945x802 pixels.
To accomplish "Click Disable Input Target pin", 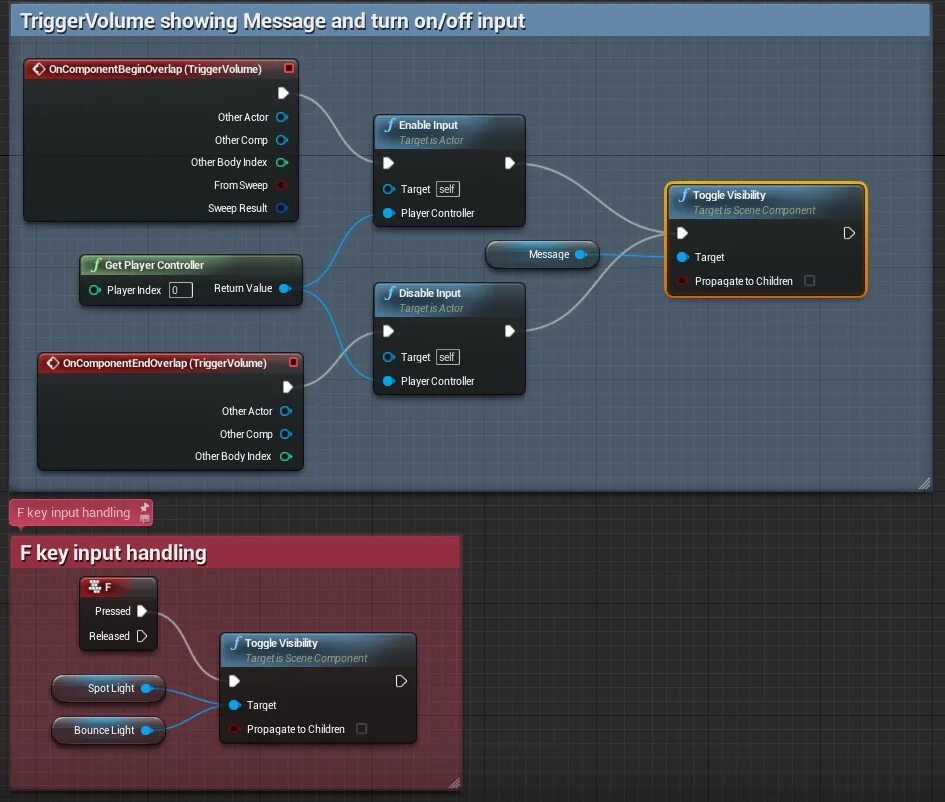I will pyautogui.click(x=389, y=357).
